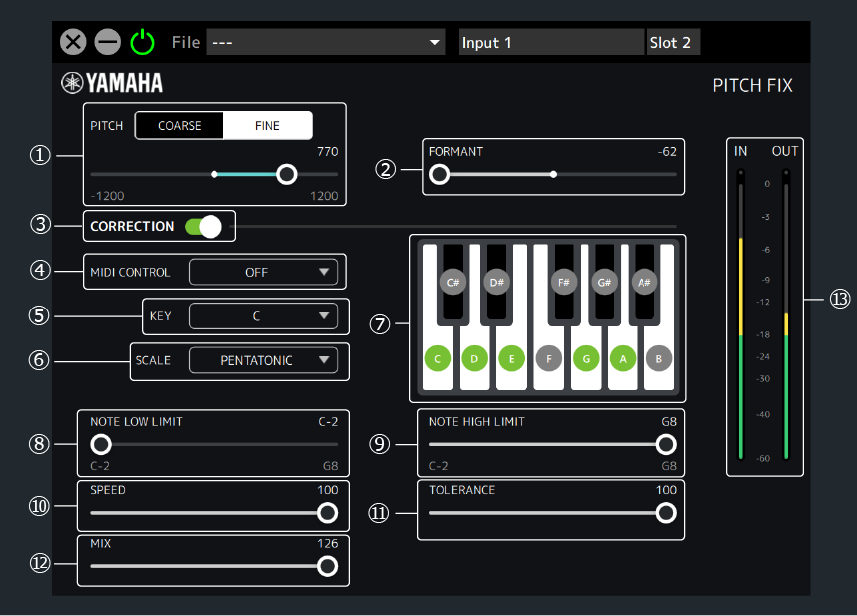Viewport: 857px width, 616px height.
Task: Open the MIDI CONTROL dropdown
Action: coord(263,272)
